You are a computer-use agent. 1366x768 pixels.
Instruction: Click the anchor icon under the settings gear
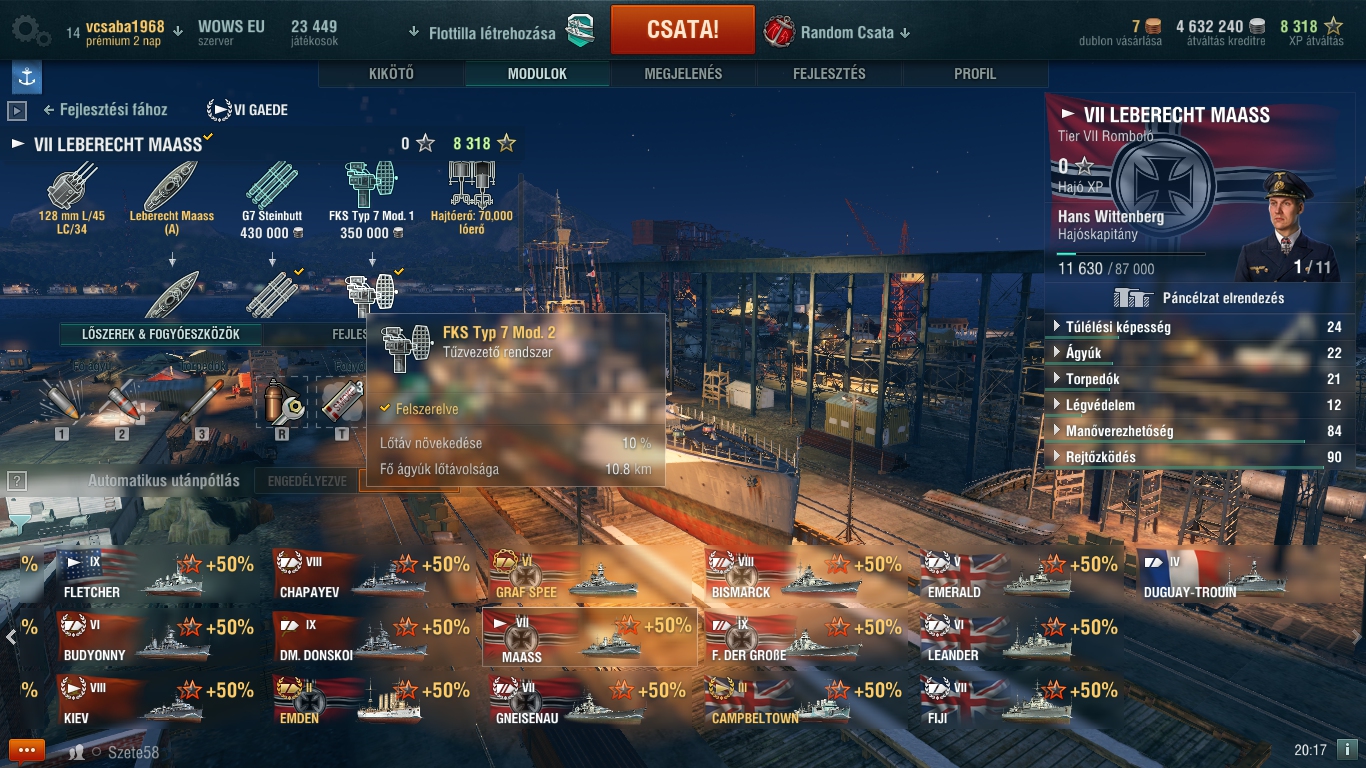pyautogui.click(x=26, y=77)
